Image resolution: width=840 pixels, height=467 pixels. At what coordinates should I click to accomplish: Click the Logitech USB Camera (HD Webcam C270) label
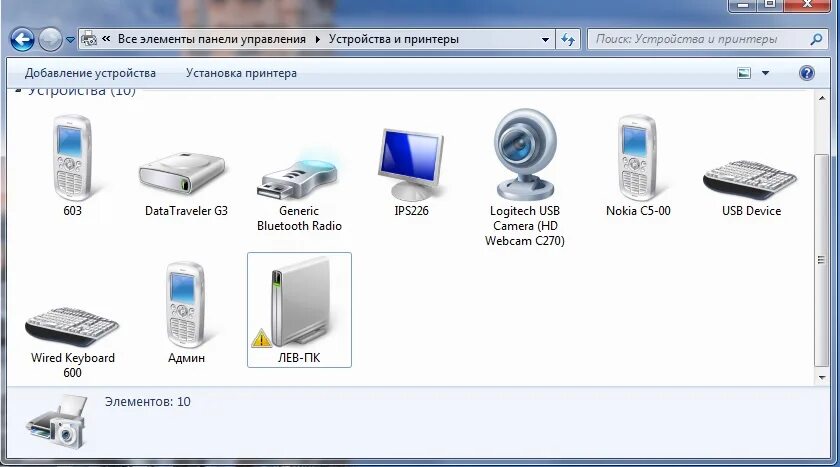pyautogui.click(x=525, y=226)
